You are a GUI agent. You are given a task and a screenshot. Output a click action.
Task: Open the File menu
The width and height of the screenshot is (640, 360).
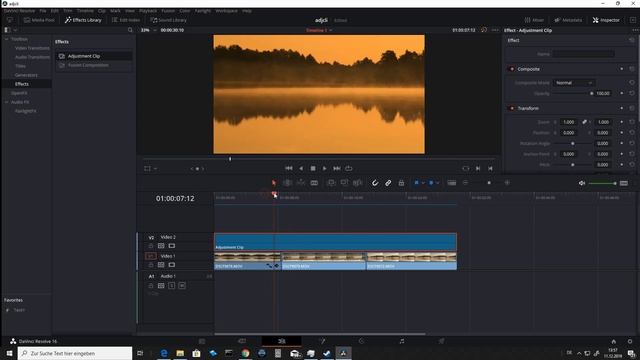tap(43, 11)
